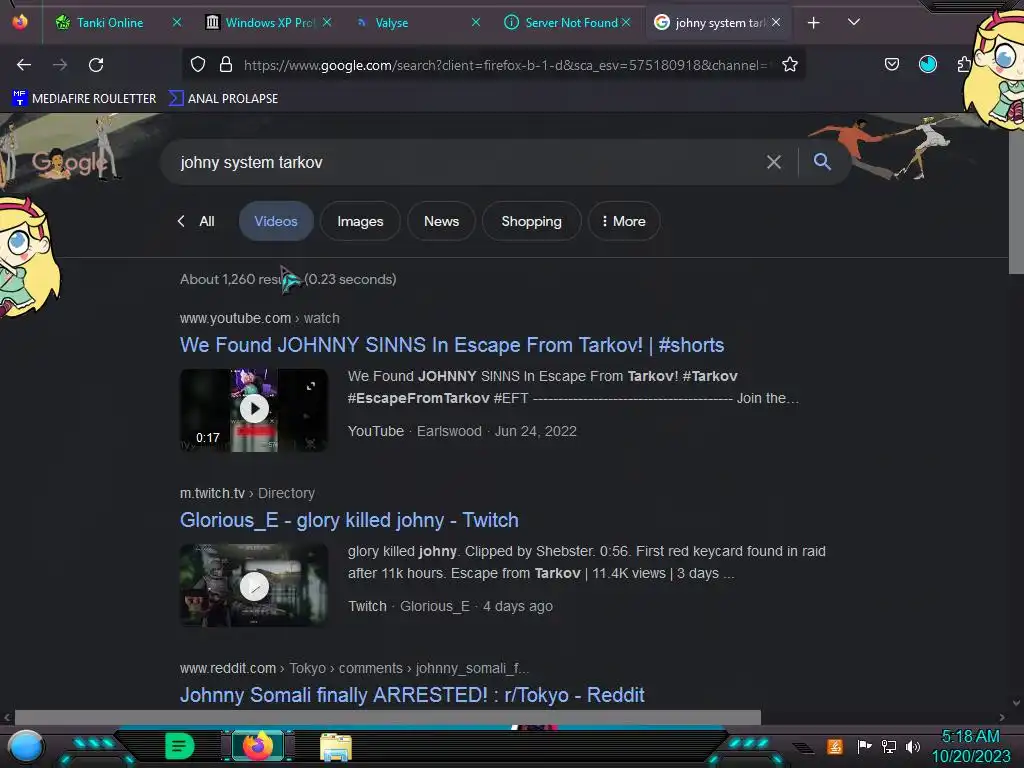The width and height of the screenshot is (1024, 768).
Task: Open green notes app in taskbar
Action: [x=179, y=746]
